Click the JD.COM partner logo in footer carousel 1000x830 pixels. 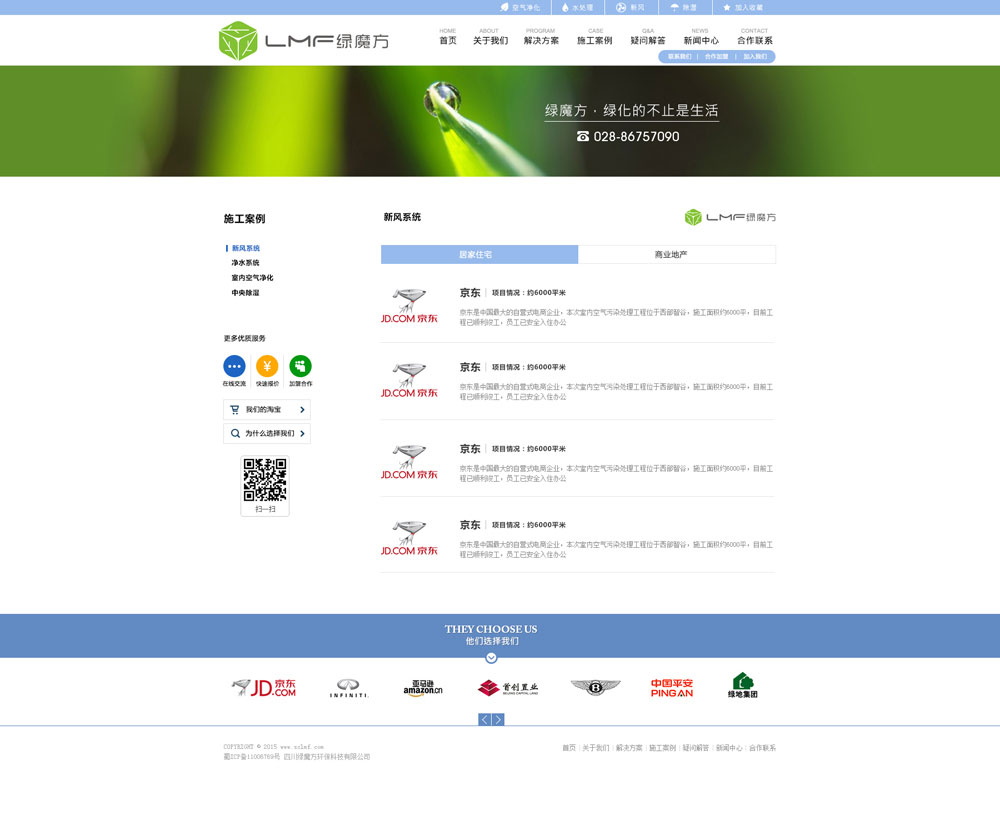click(x=263, y=688)
